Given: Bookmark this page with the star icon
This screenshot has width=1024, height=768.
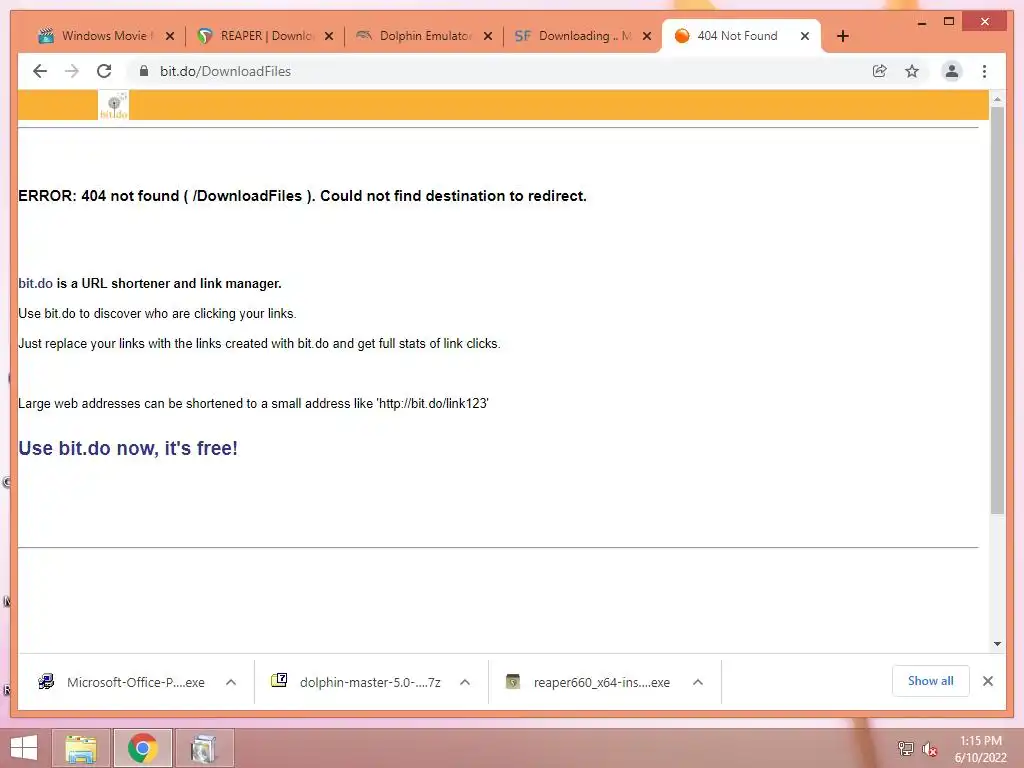Looking at the screenshot, I should 912,71.
